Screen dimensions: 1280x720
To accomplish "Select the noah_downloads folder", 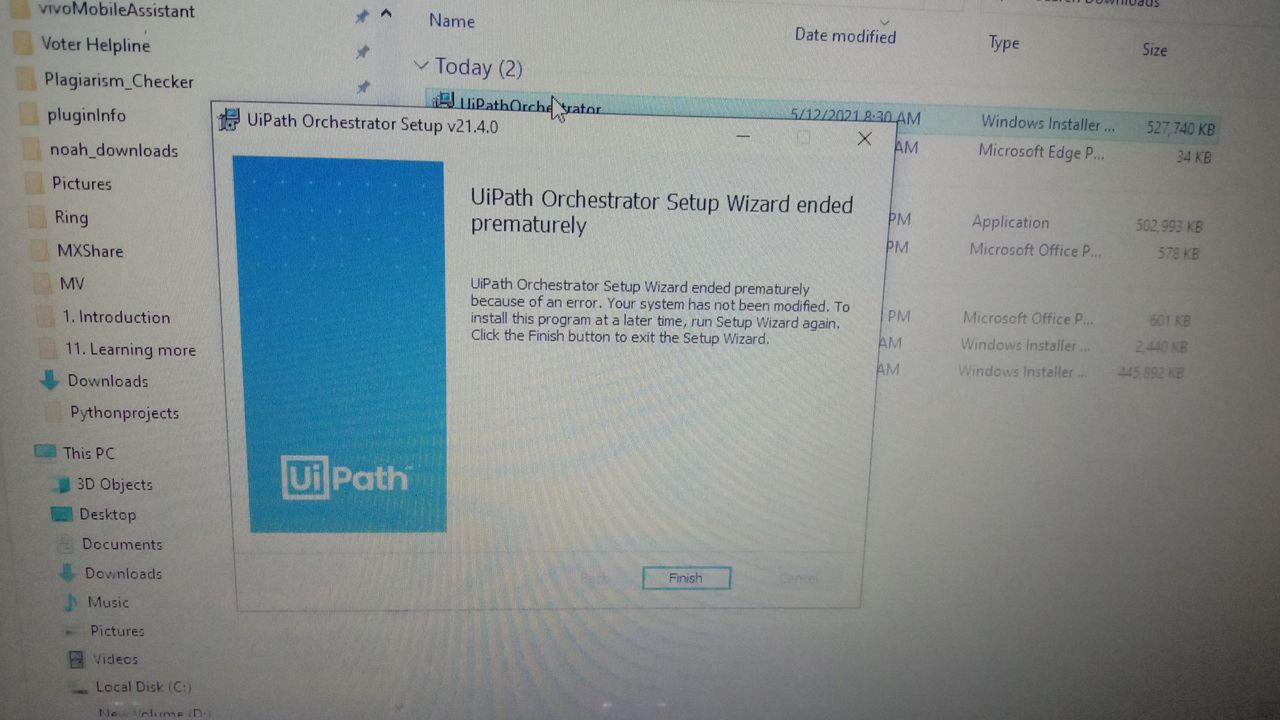I will 113,150.
